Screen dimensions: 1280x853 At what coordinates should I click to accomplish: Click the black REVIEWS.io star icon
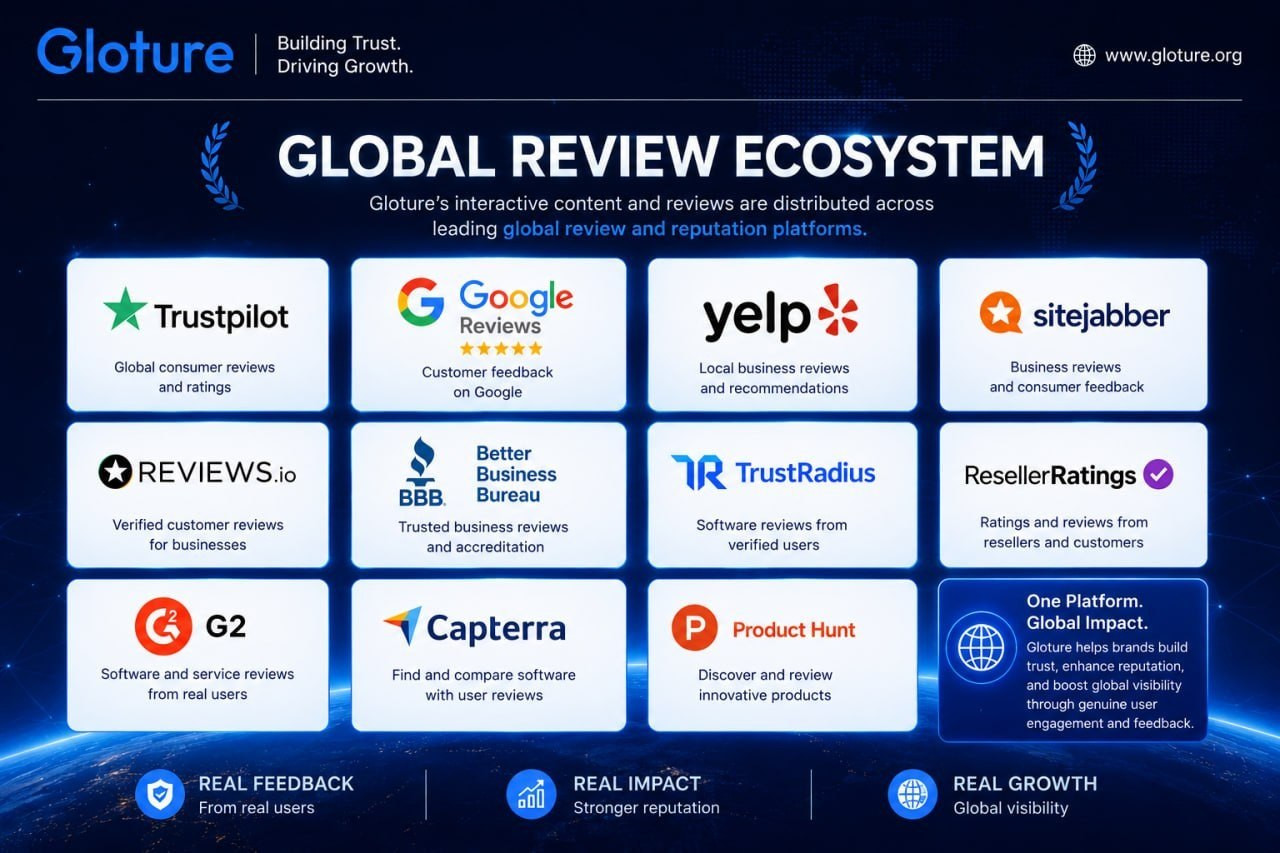[115, 471]
